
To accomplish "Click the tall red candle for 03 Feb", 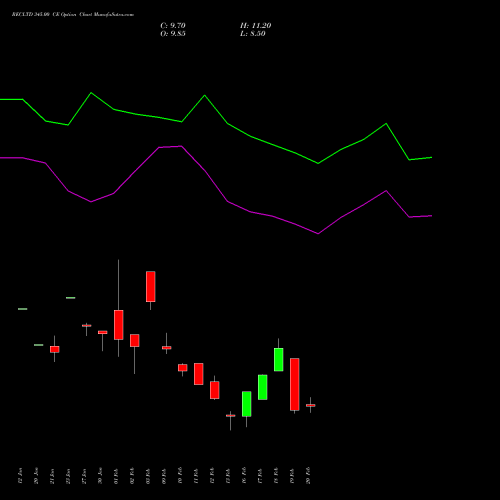I will click(151, 287).
